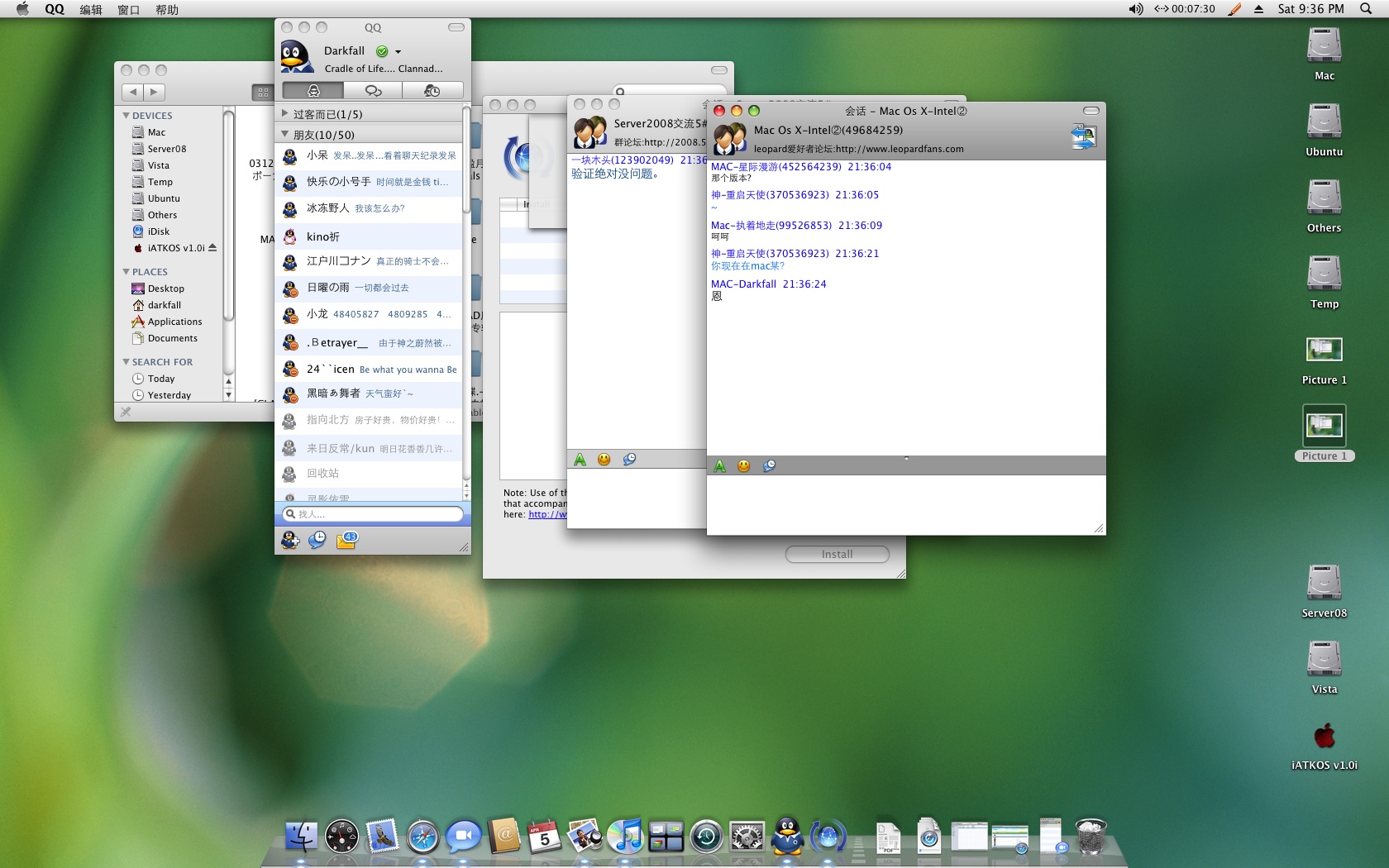
Task: Open Darkfall online status dropdown arrow
Action: [x=398, y=52]
